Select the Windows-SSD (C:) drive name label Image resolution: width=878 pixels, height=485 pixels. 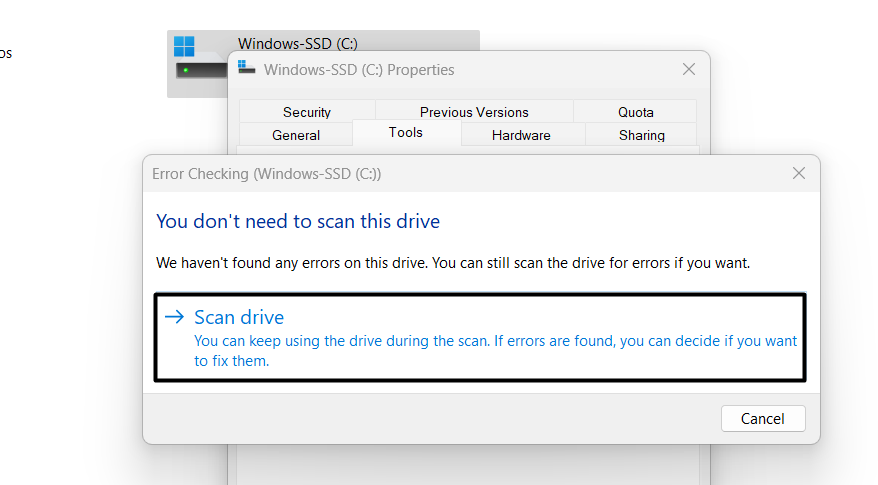point(297,43)
